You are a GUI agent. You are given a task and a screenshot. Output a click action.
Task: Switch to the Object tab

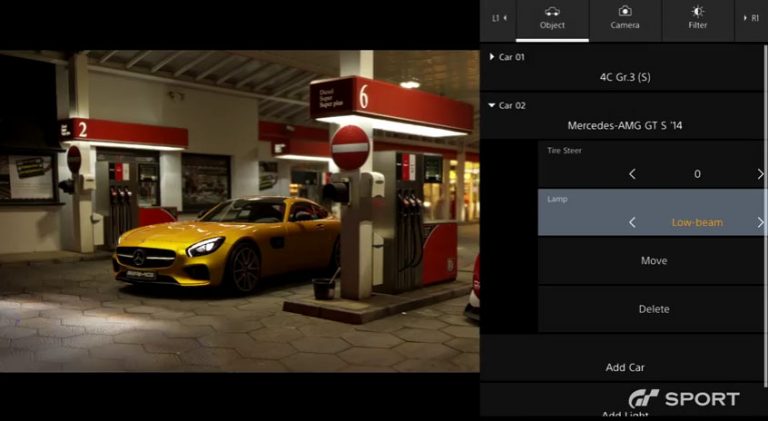click(x=552, y=18)
